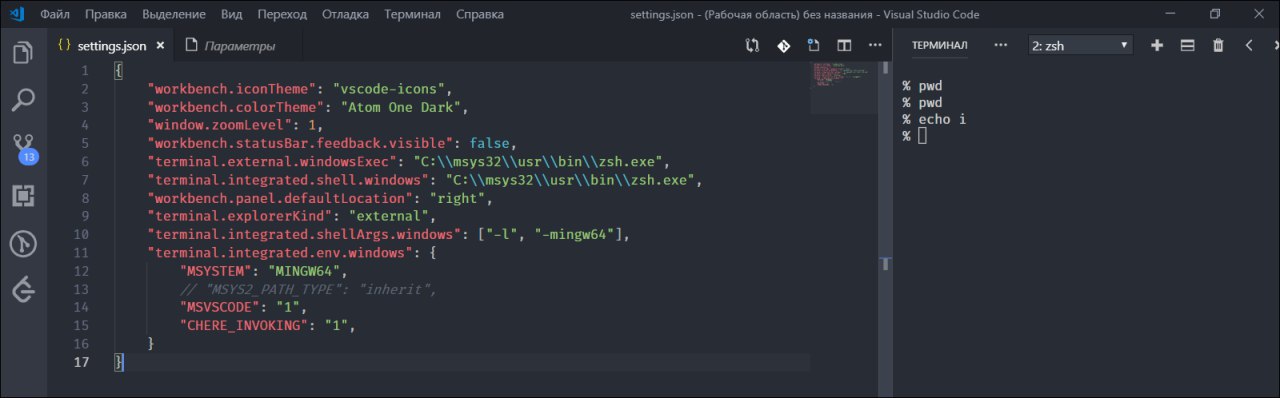Create a new terminal with plus icon

click(1157, 45)
